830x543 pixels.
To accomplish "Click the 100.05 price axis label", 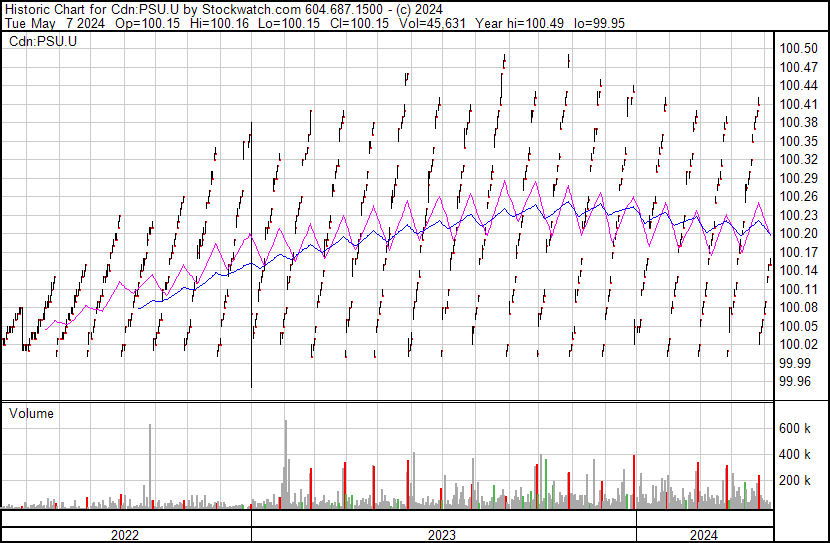I will click(x=798, y=326).
